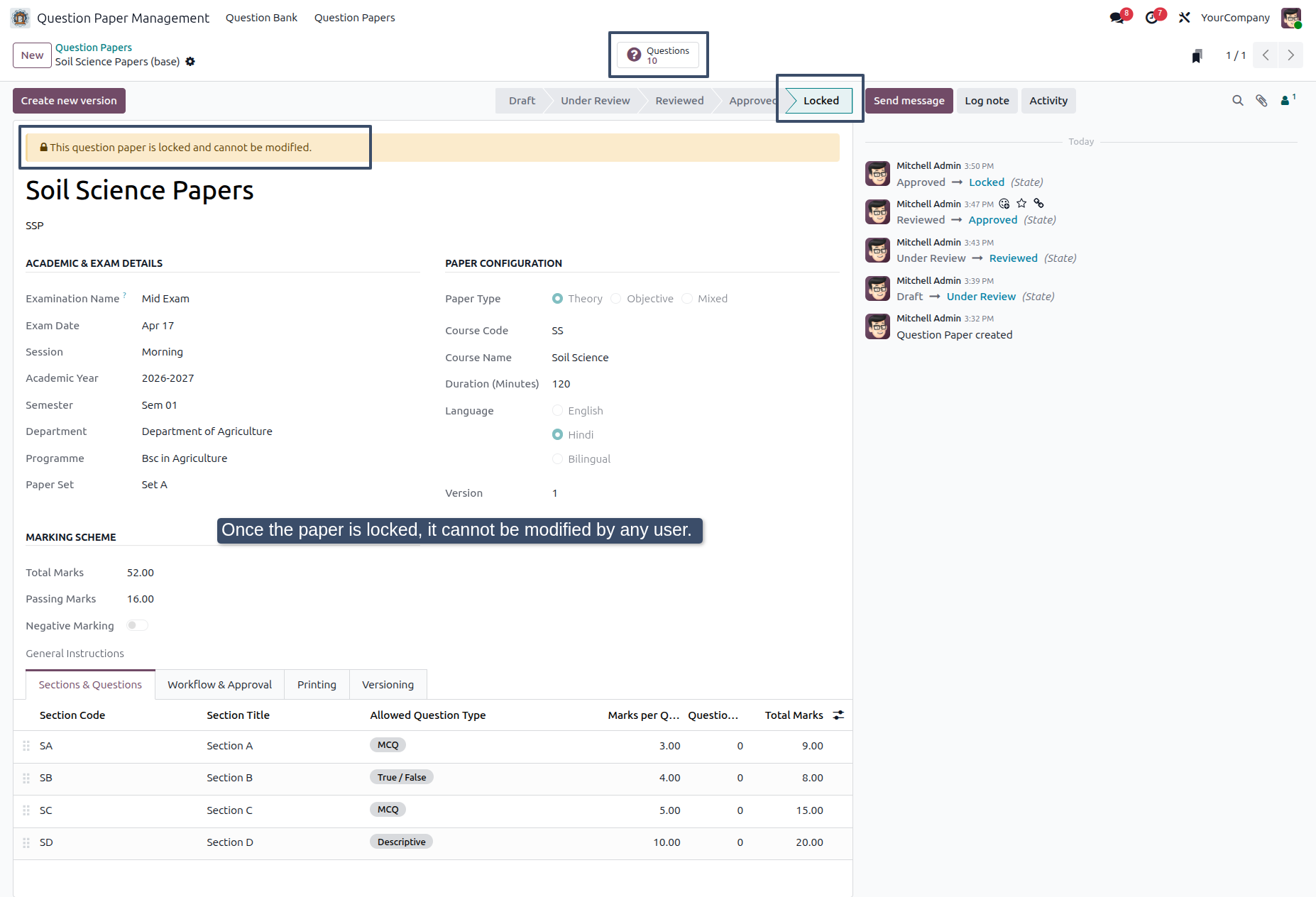Select Mixed paper type radio

(x=687, y=299)
